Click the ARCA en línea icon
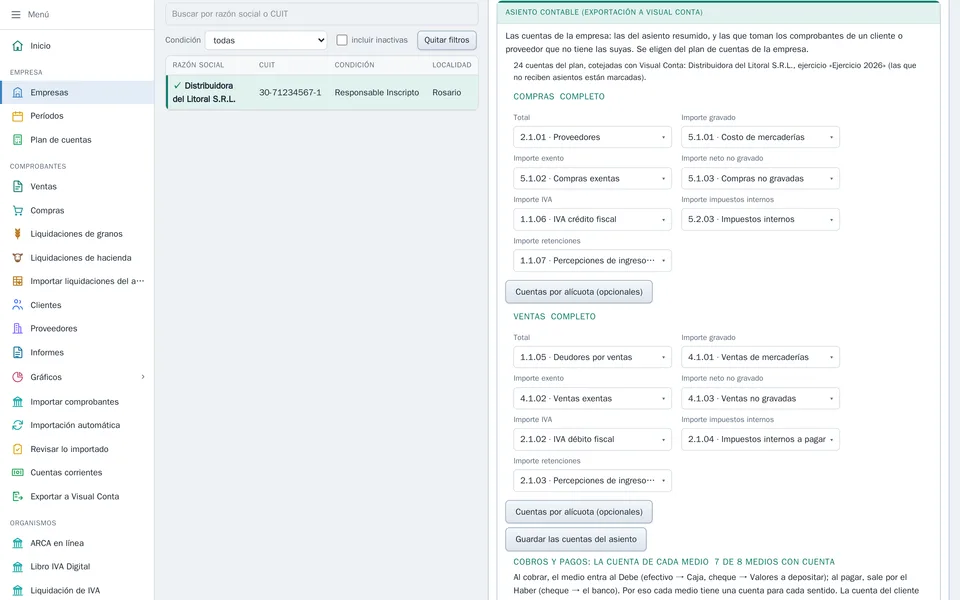The height and width of the screenshot is (600, 960). [x=18, y=543]
